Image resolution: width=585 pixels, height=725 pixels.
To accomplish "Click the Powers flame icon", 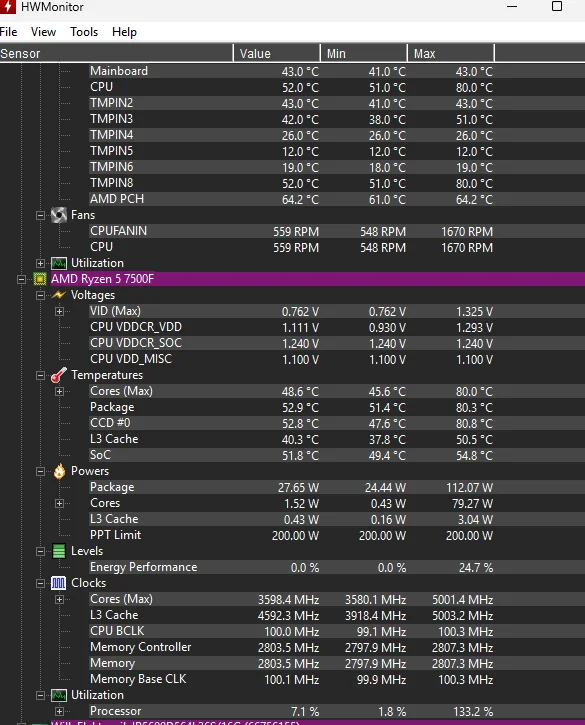I will coord(59,471).
